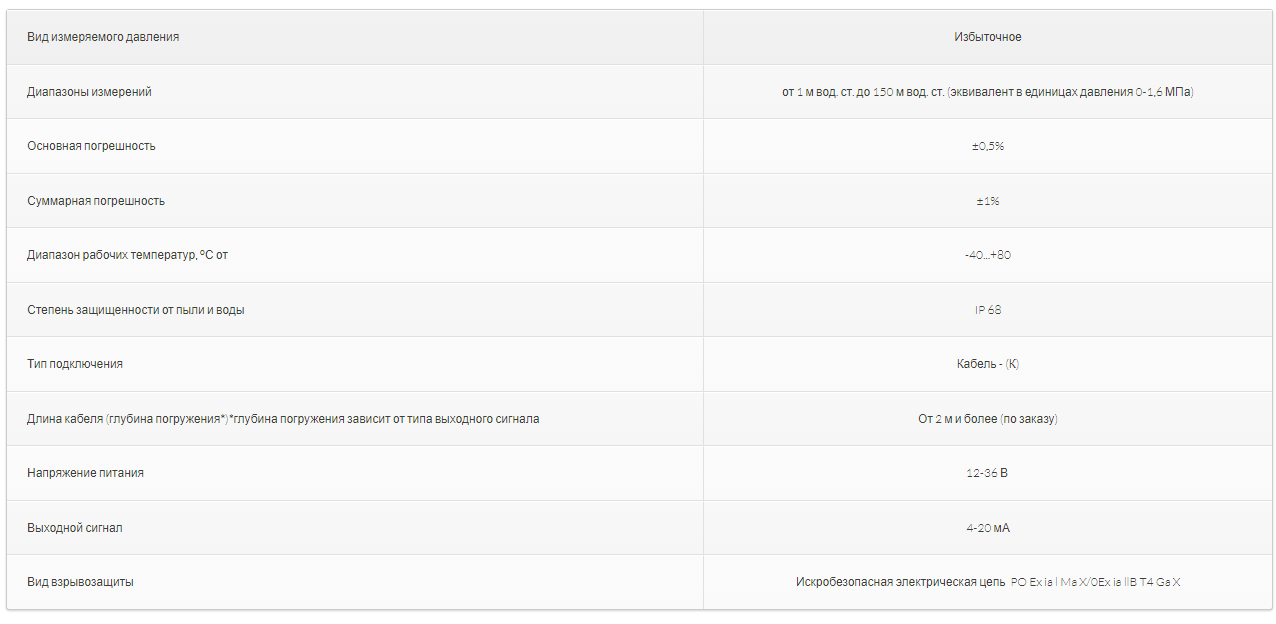Select 'От 2 м и более (по заказу)'
Image resolution: width=1276 pixels, height=624 pixels.
click(x=987, y=419)
